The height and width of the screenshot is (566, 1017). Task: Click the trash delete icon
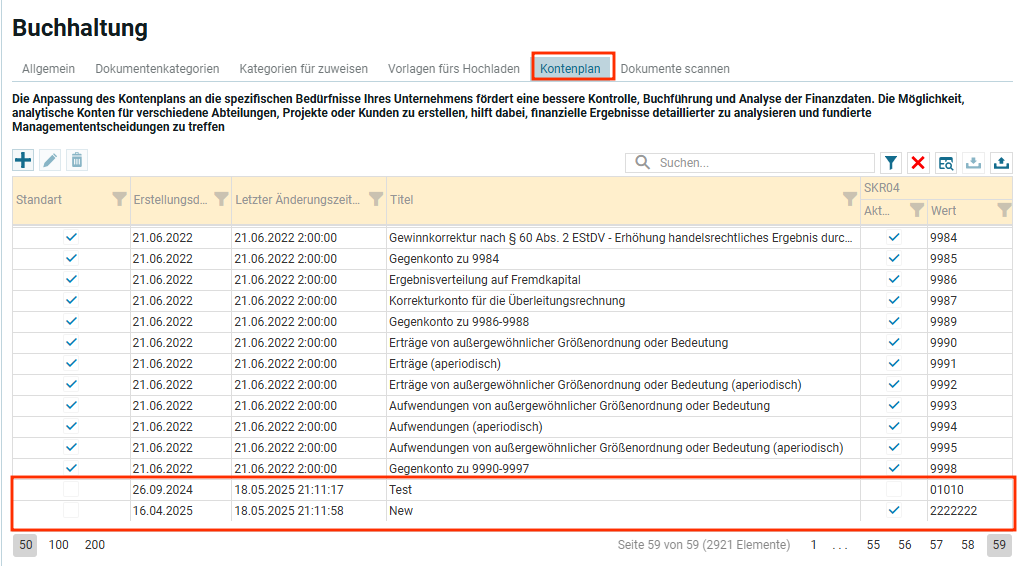[x=76, y=160]
